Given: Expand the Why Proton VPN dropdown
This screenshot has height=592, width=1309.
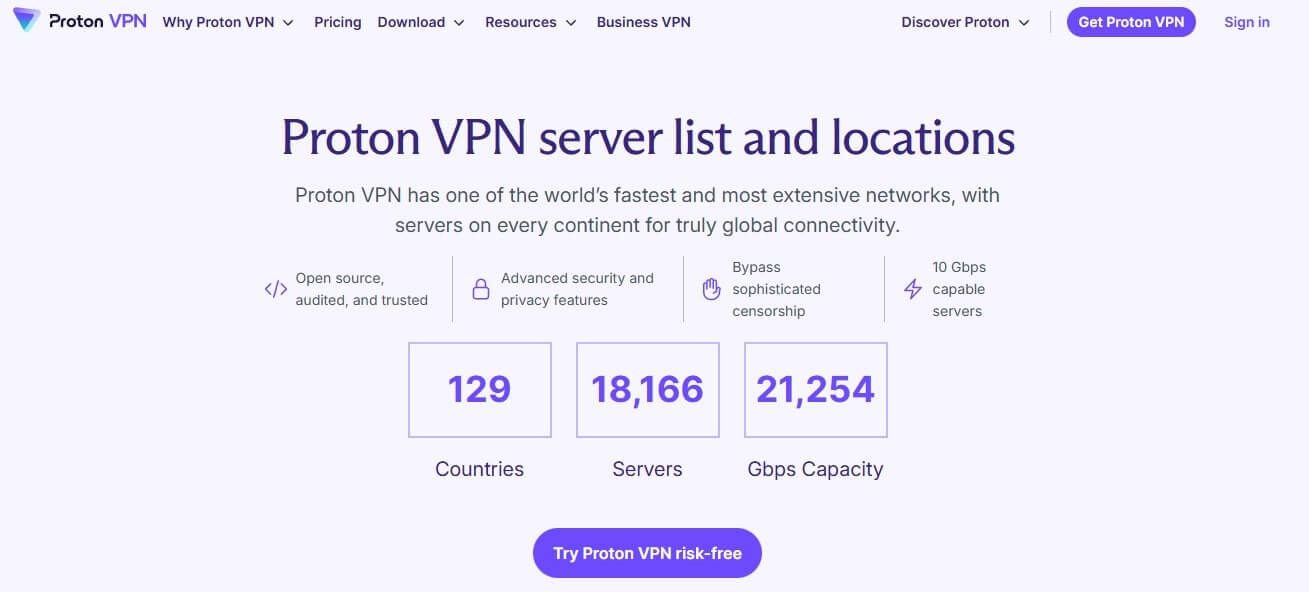Looking at the screenshot, I should pos(228,21).
